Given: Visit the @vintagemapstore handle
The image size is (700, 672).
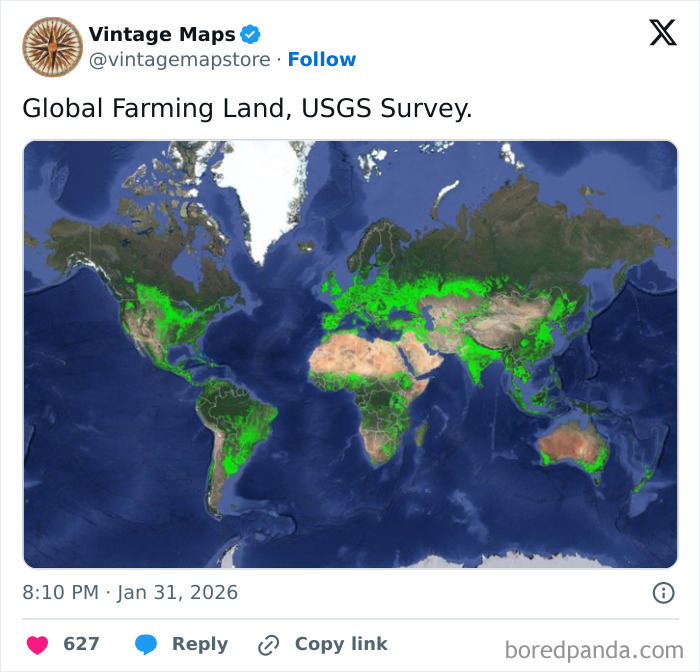Looking at the screenshot, I should click(180, 60).
